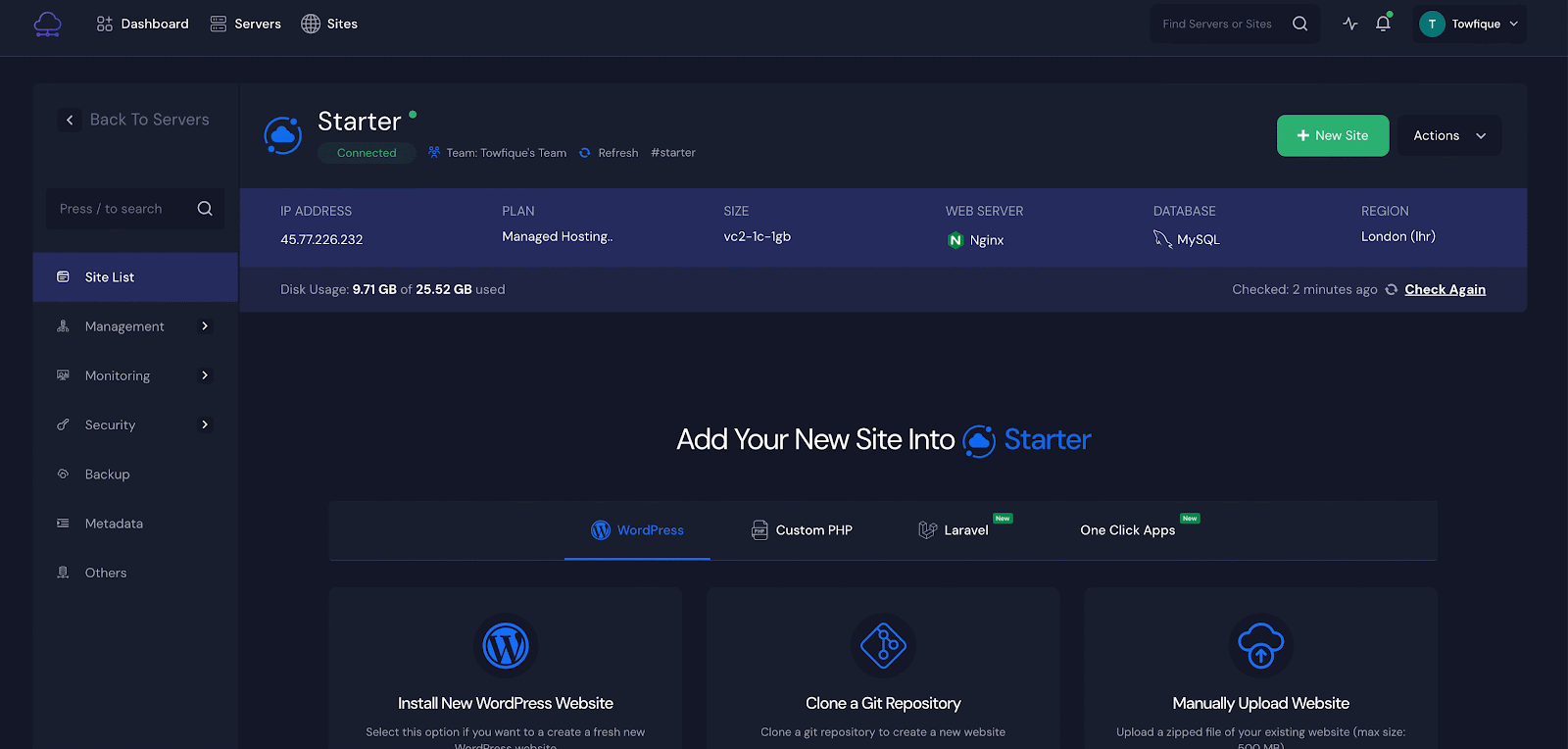The image size is (1568, 749).
Task: Open the Towfique user account menu
Action: tap(1470, 24)
